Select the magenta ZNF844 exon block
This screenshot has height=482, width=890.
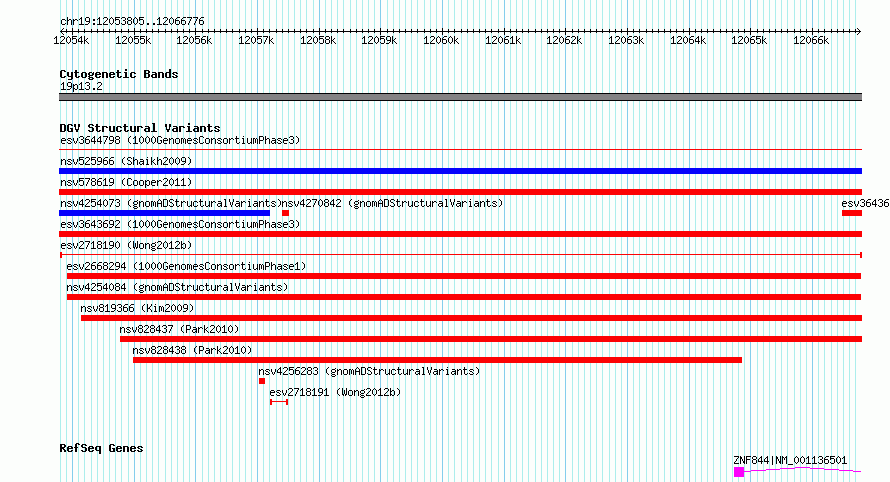(738, 472)
